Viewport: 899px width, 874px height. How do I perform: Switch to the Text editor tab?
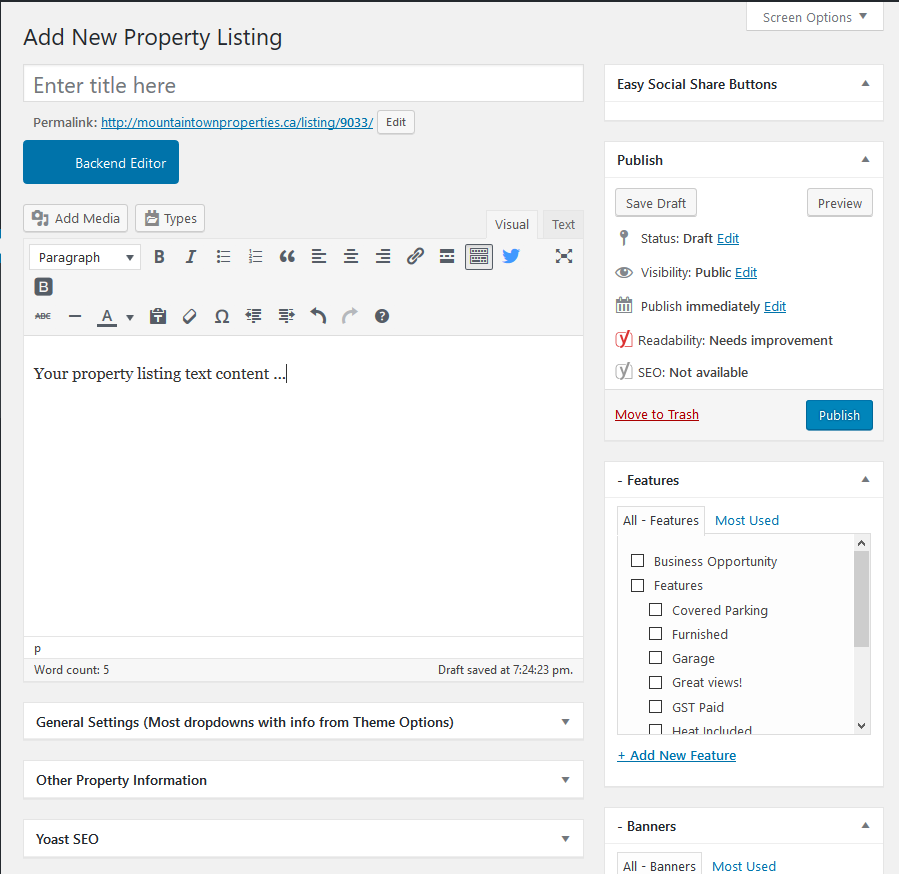pyautogui.click(x=564, y=225)
